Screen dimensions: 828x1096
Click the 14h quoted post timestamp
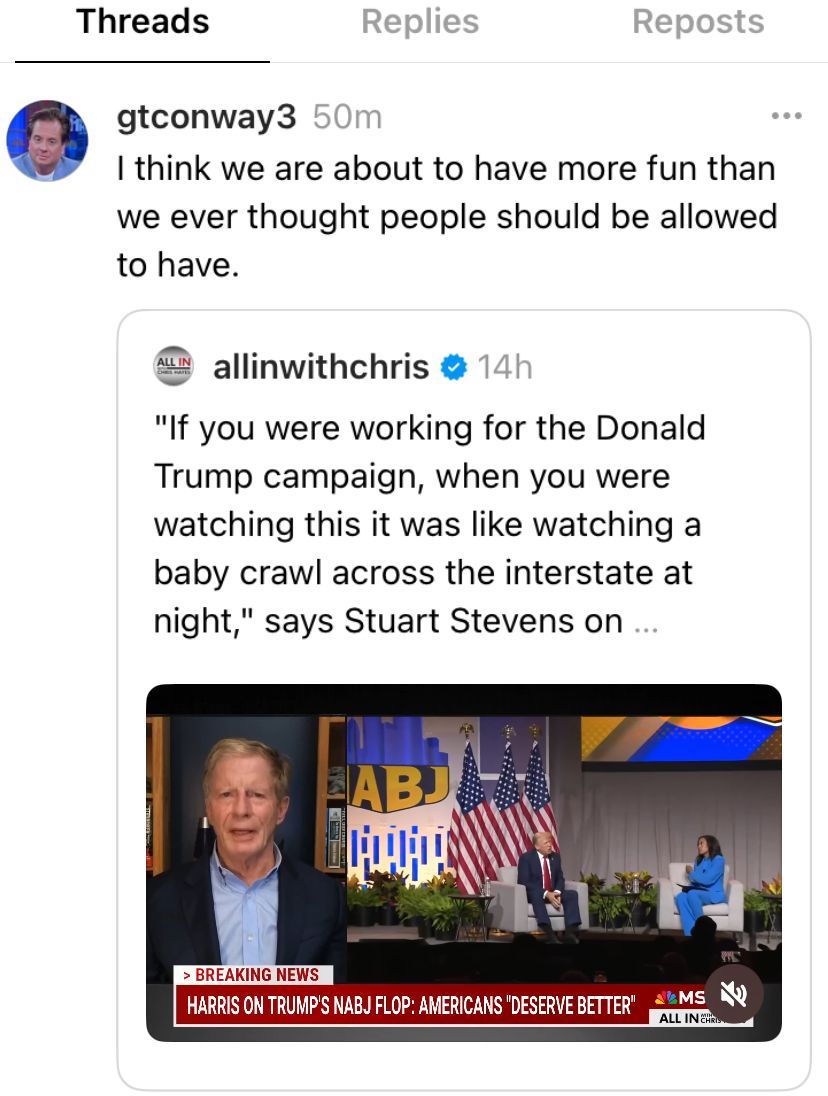point(505,367)
